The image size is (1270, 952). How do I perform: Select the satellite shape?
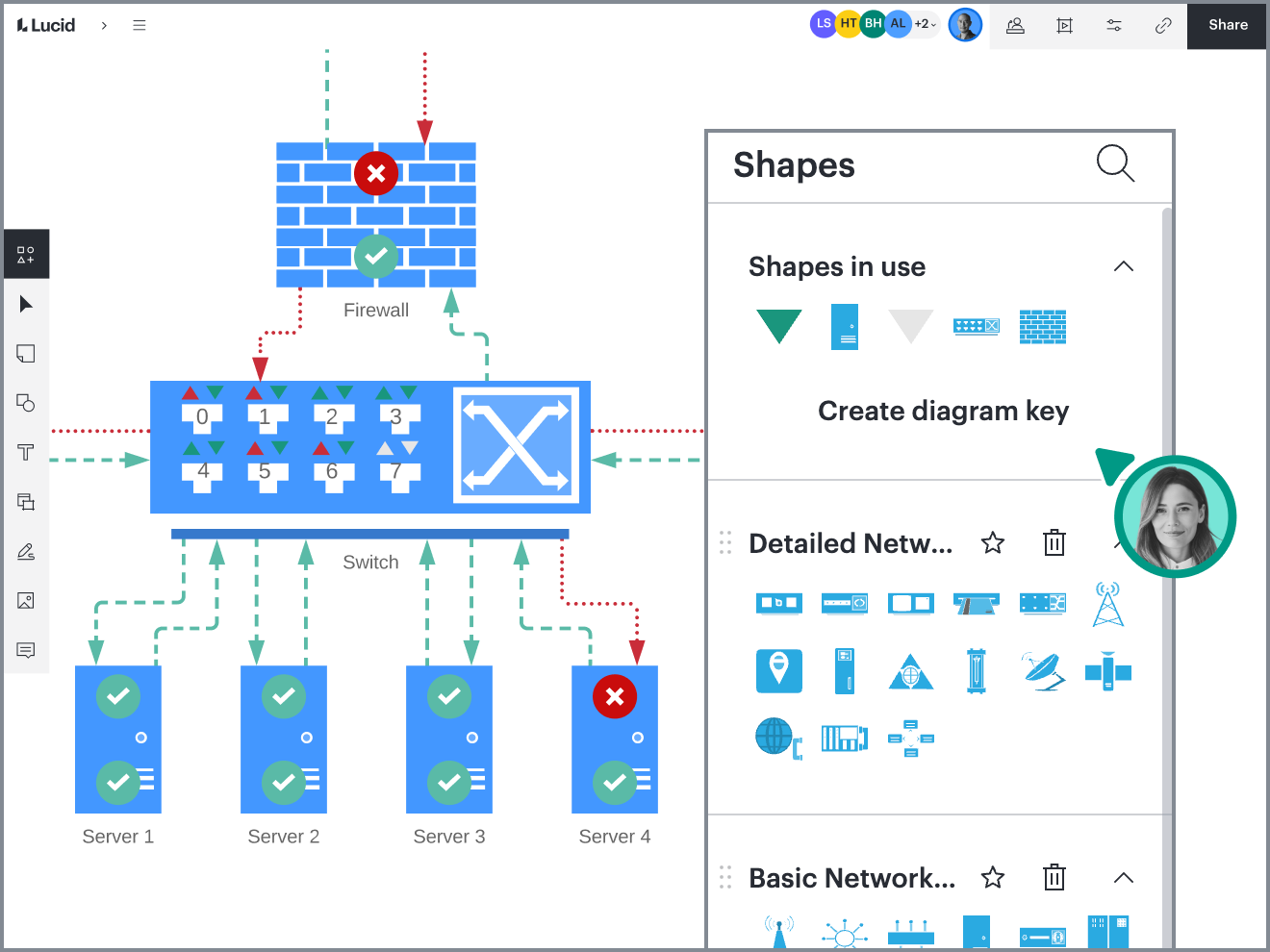click(x=1108, y=671)
